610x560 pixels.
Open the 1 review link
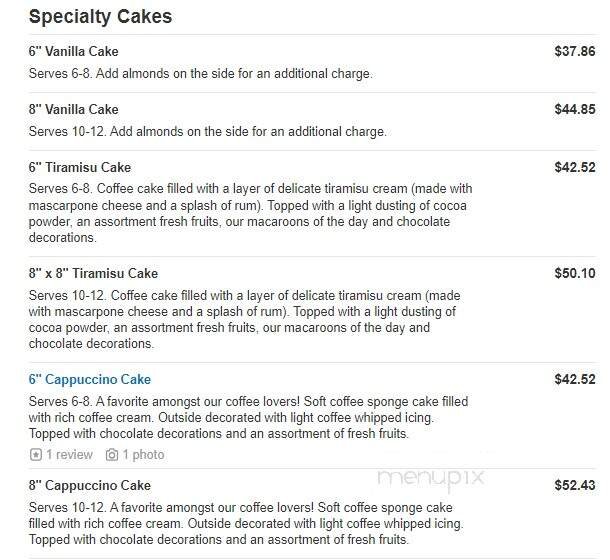click(x=69, y=455)
